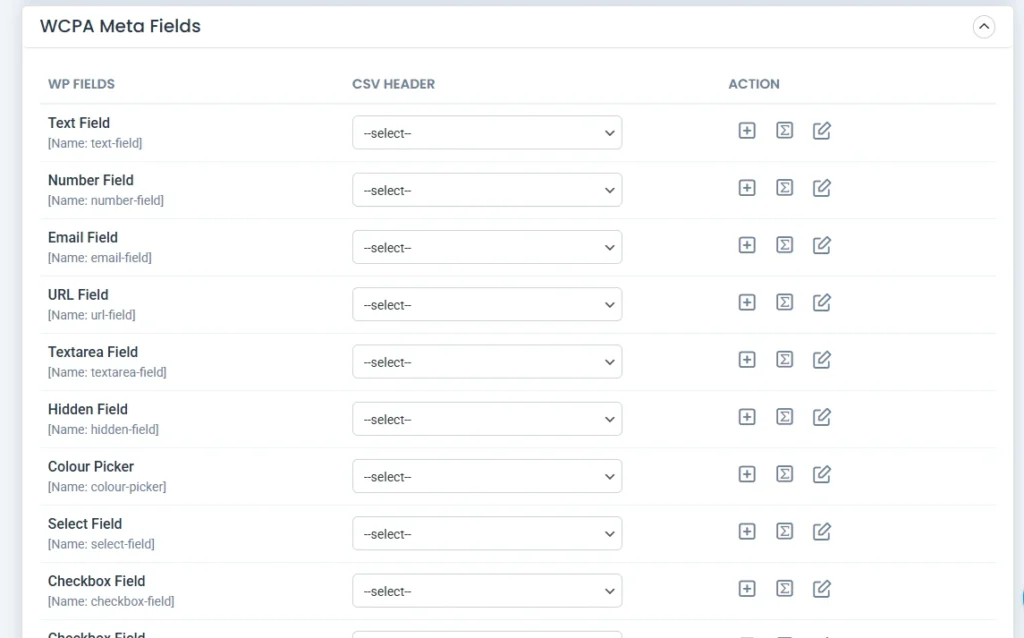Image resolution: width=1024 pixels, height=638 pixels.
Task: Open CSV header dropdown for Text Field
Action: [x=487, y=133]
